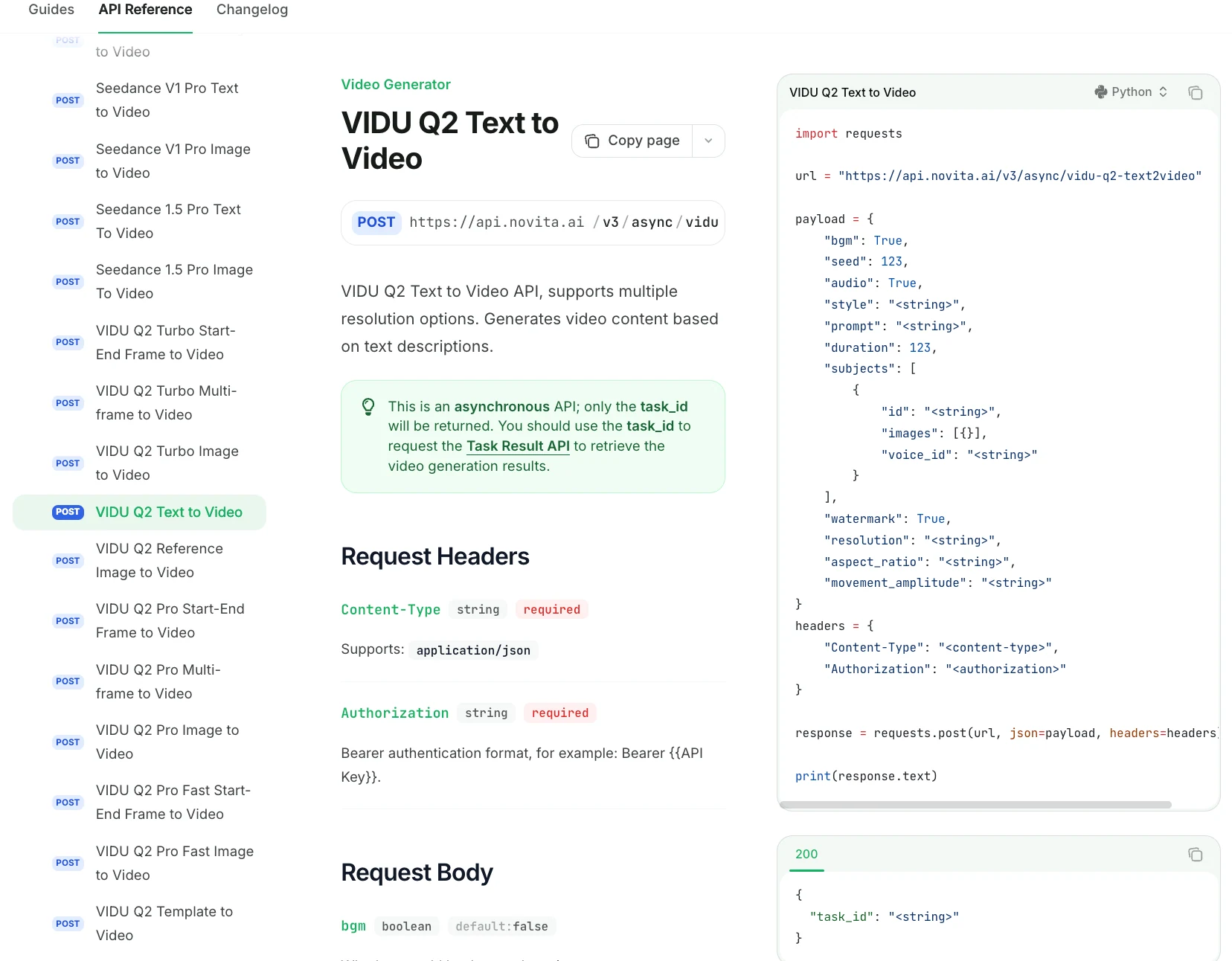Select the 200 response tab
The image size is (1232, 961).
click(x=806, y=854)
